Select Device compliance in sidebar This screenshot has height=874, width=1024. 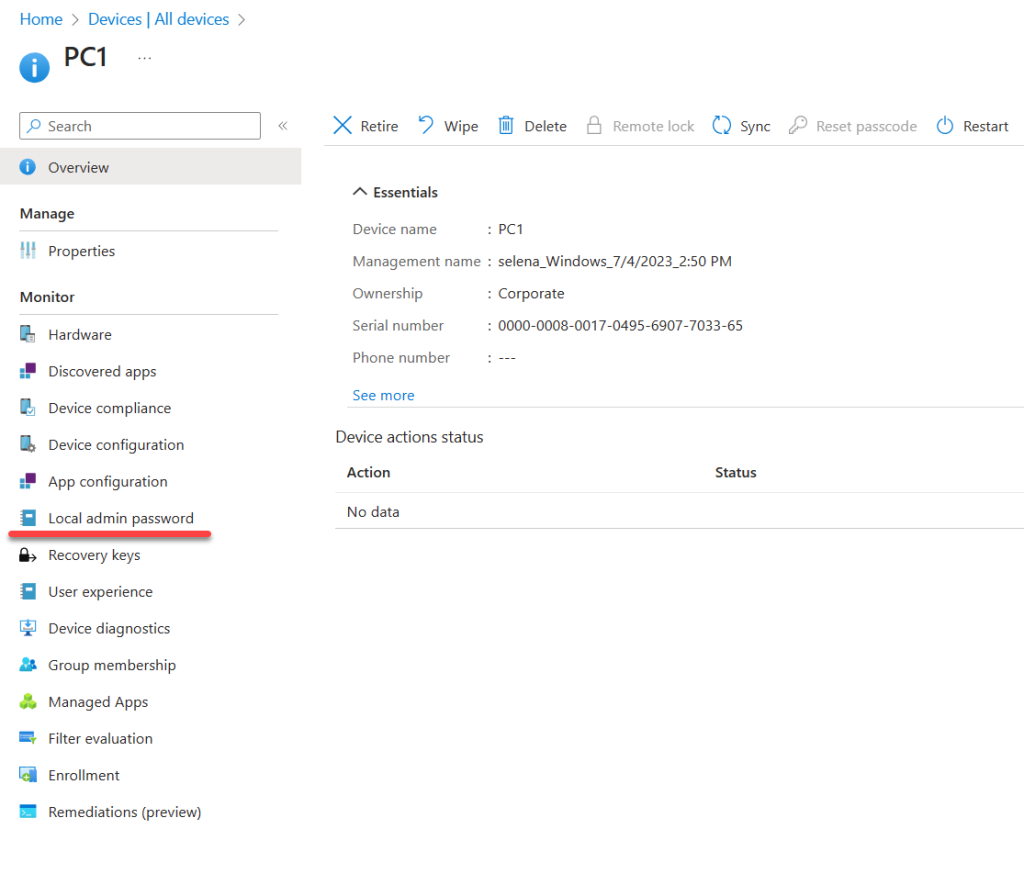click(x=109, y=408)
